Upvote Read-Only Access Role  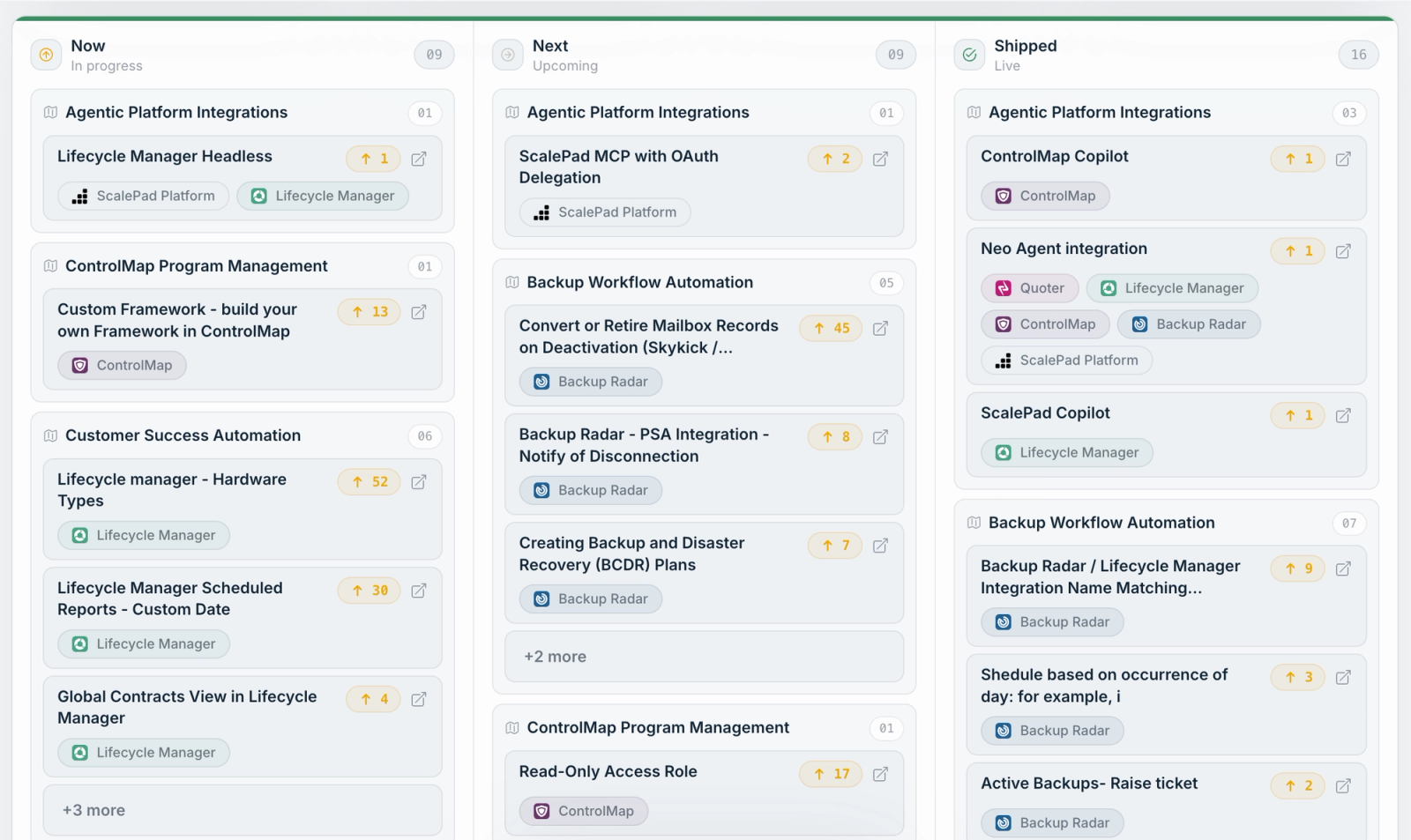(x=831, y=774)
